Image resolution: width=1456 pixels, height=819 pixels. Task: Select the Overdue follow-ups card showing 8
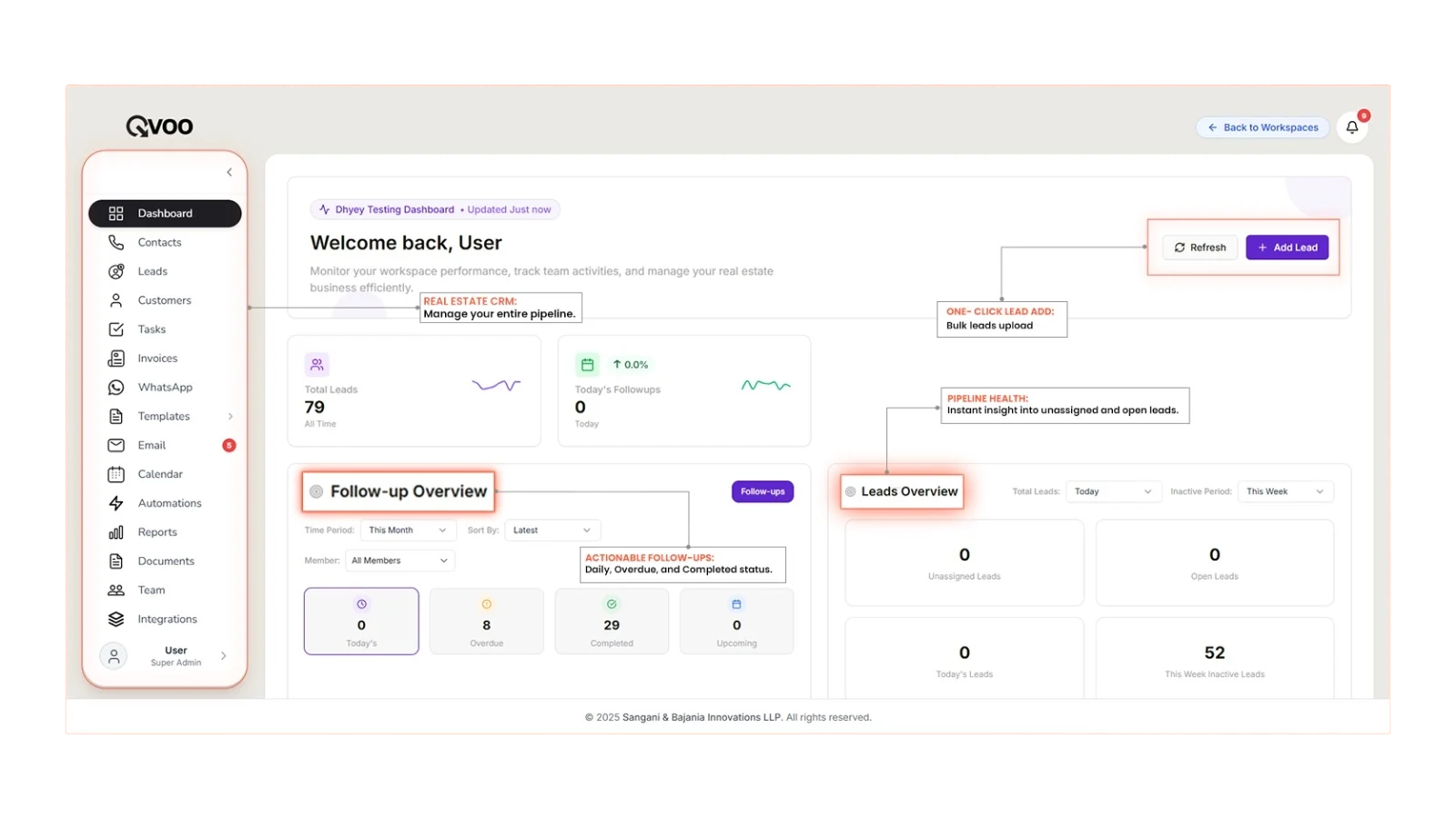487,622
